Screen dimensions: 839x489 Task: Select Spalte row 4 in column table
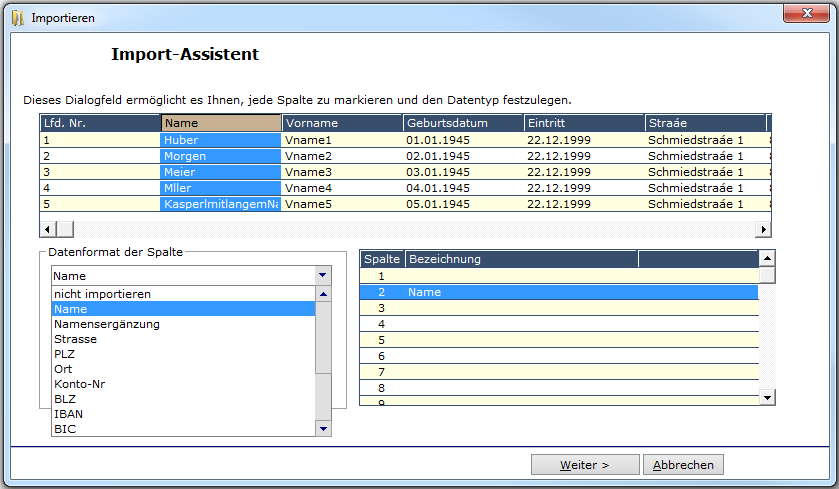click(x=559, y=324)
